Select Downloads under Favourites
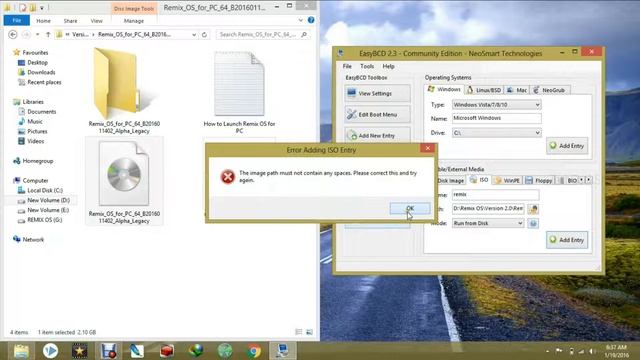This screenshot has width=640, height=360. pyautogui.click(x=41, y=72)
